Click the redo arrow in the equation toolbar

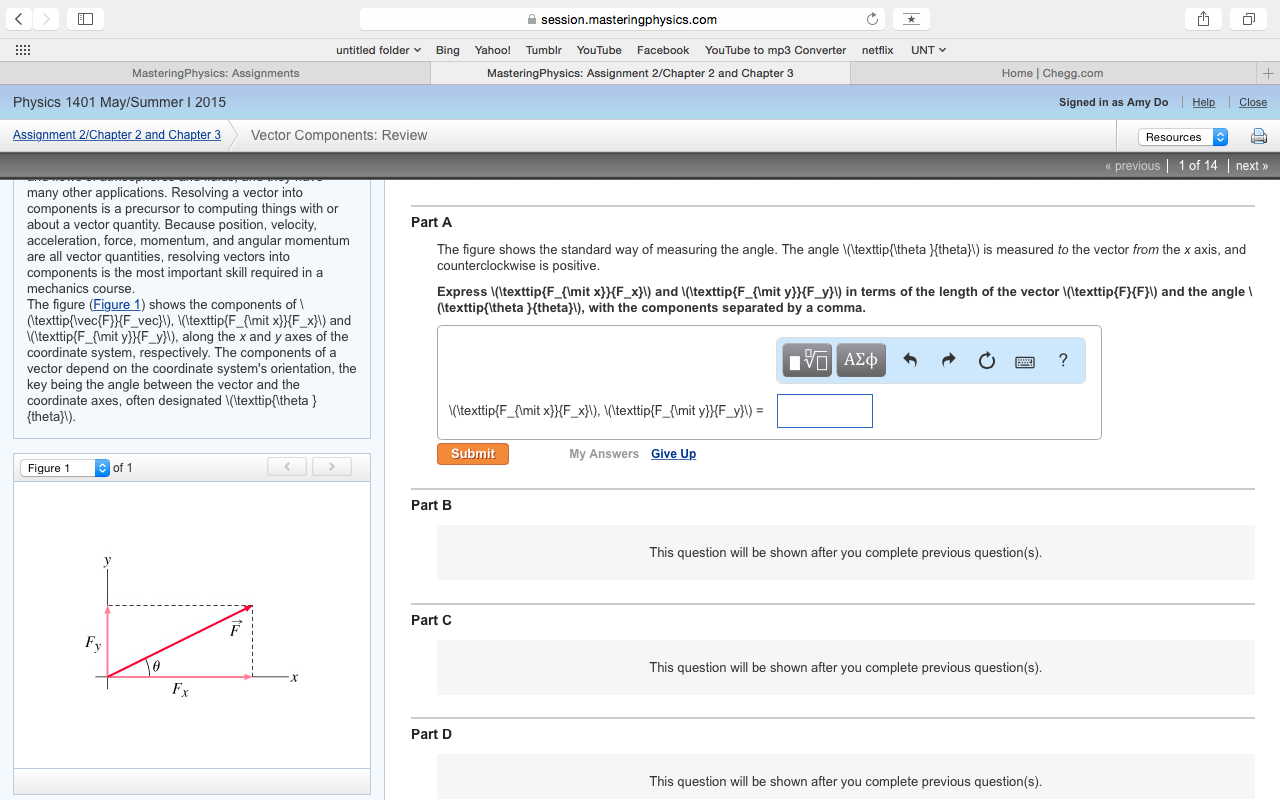tap(948, 360)
